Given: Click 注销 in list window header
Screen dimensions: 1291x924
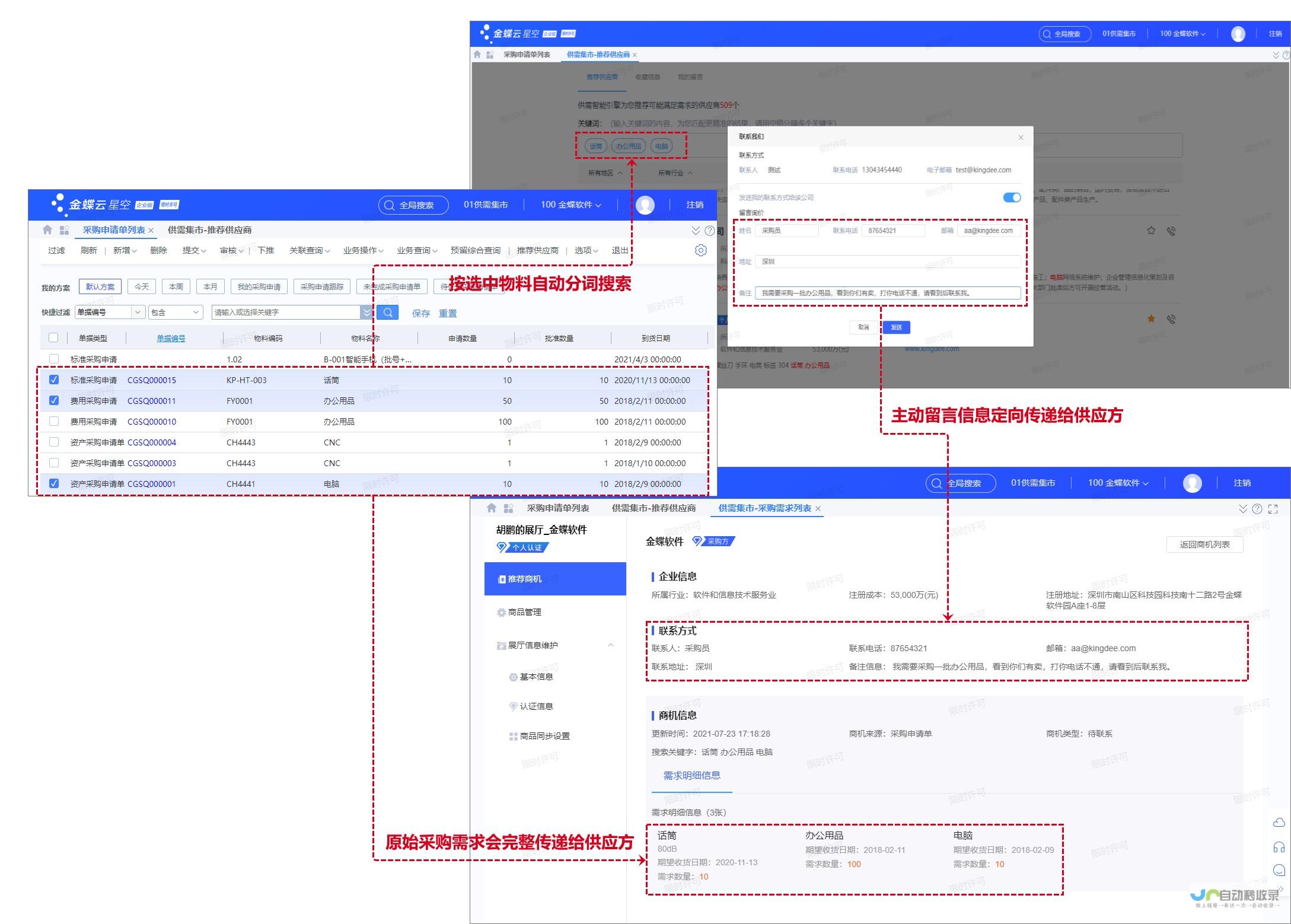Looking at the screenshot, I should coord(694,205).
